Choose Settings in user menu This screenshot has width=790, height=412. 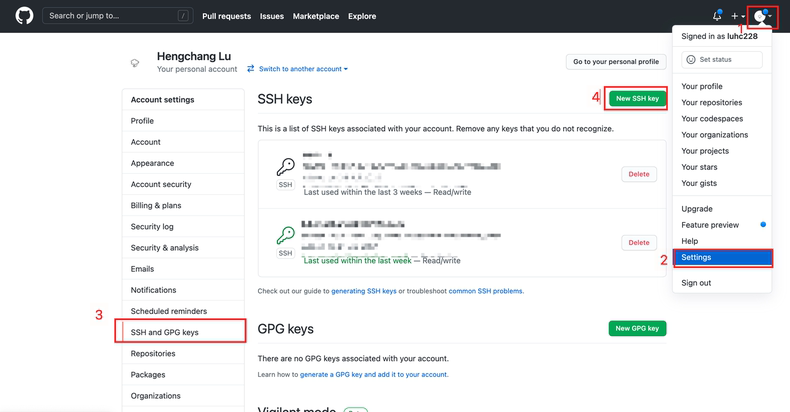[x=722, y=257]
